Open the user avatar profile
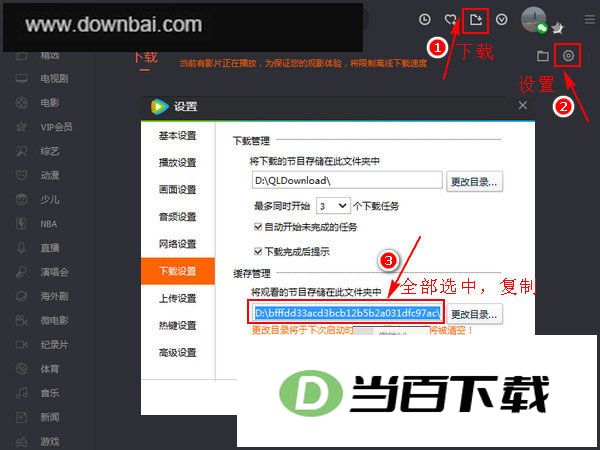The width and height of the screenshot is (600, 450). 533,20
